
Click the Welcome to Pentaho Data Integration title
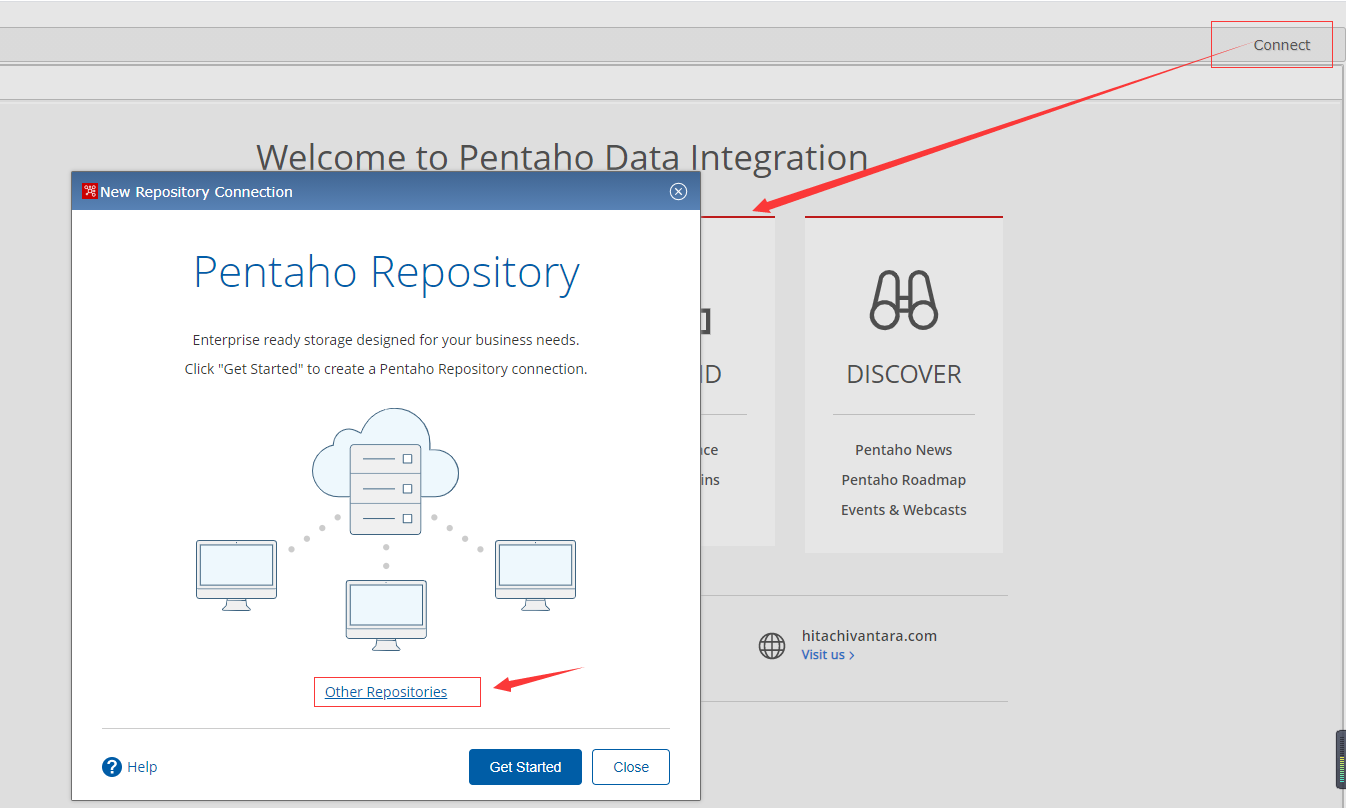562,158
